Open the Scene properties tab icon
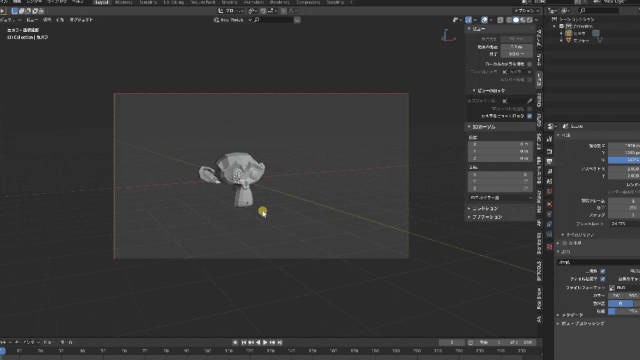The image size is (640, 360). (549, 182)
